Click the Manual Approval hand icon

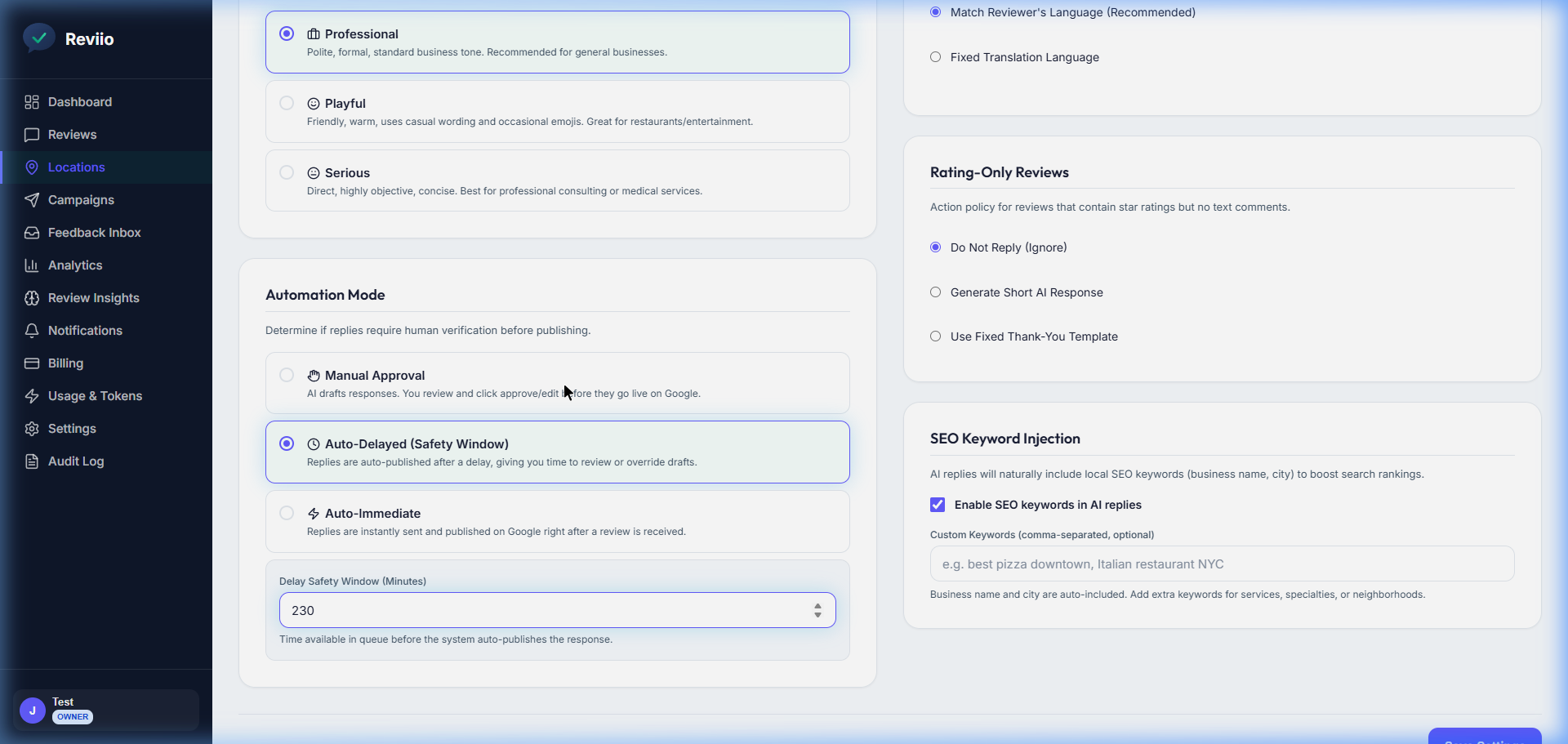tap(314, 376)
